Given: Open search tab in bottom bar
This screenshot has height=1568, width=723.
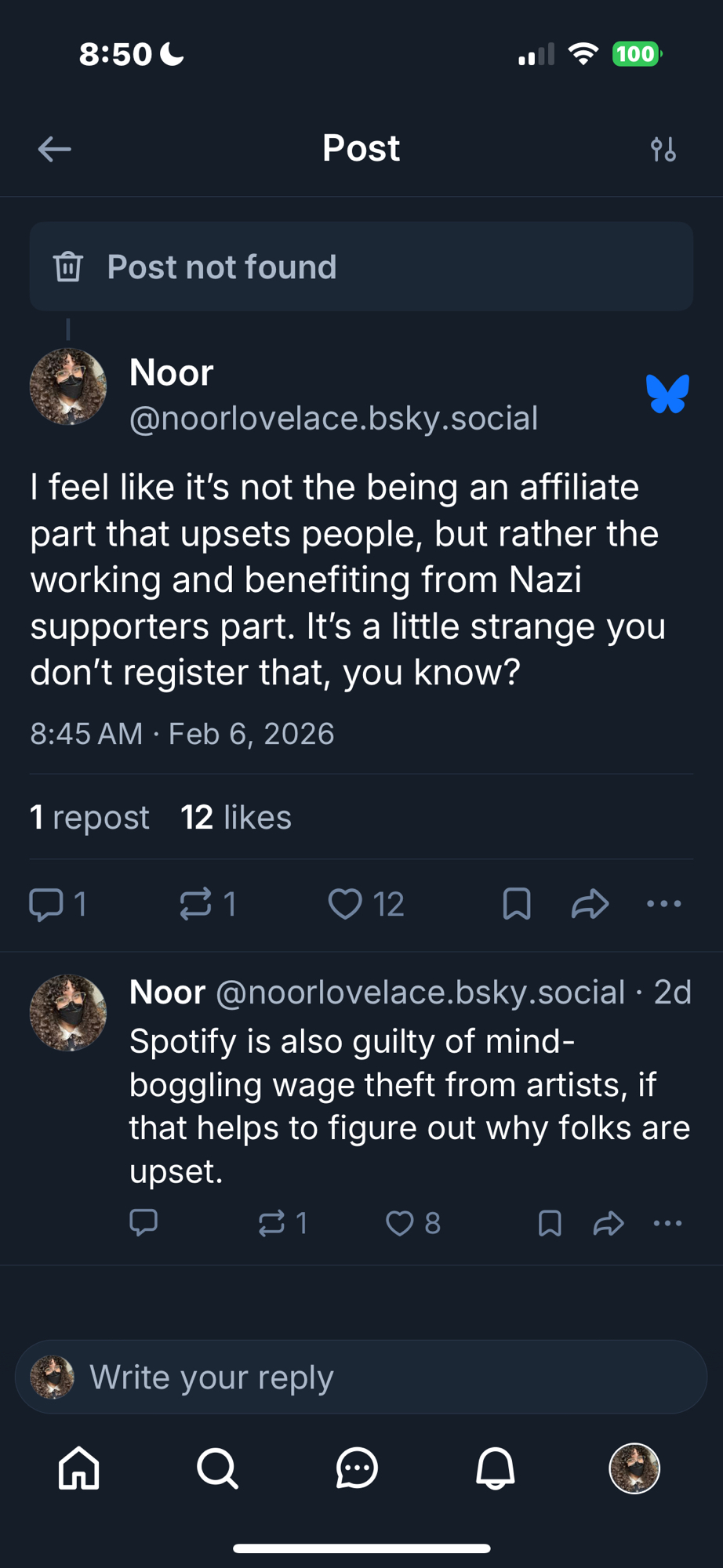Looking at the screenshot, I should click(x=217, y=1468).
